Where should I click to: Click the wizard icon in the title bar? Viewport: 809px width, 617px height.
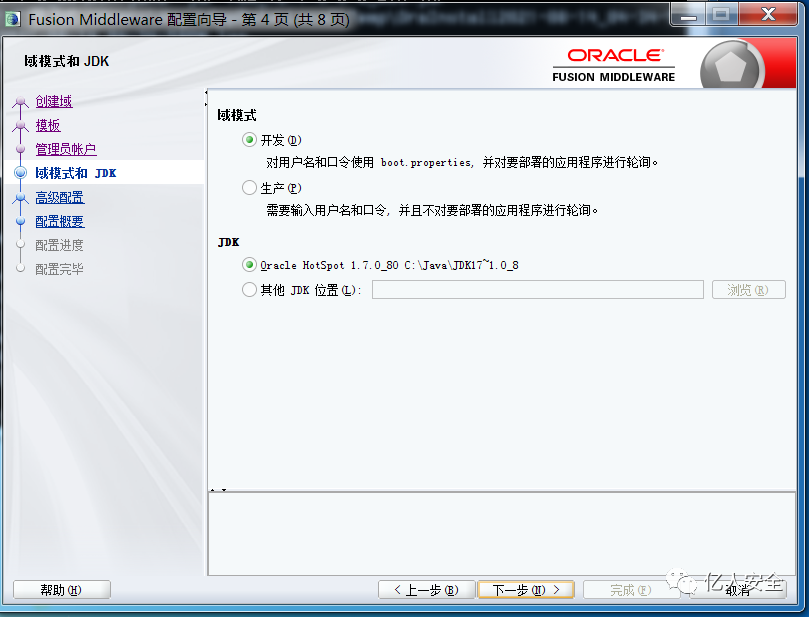point(12,20)
